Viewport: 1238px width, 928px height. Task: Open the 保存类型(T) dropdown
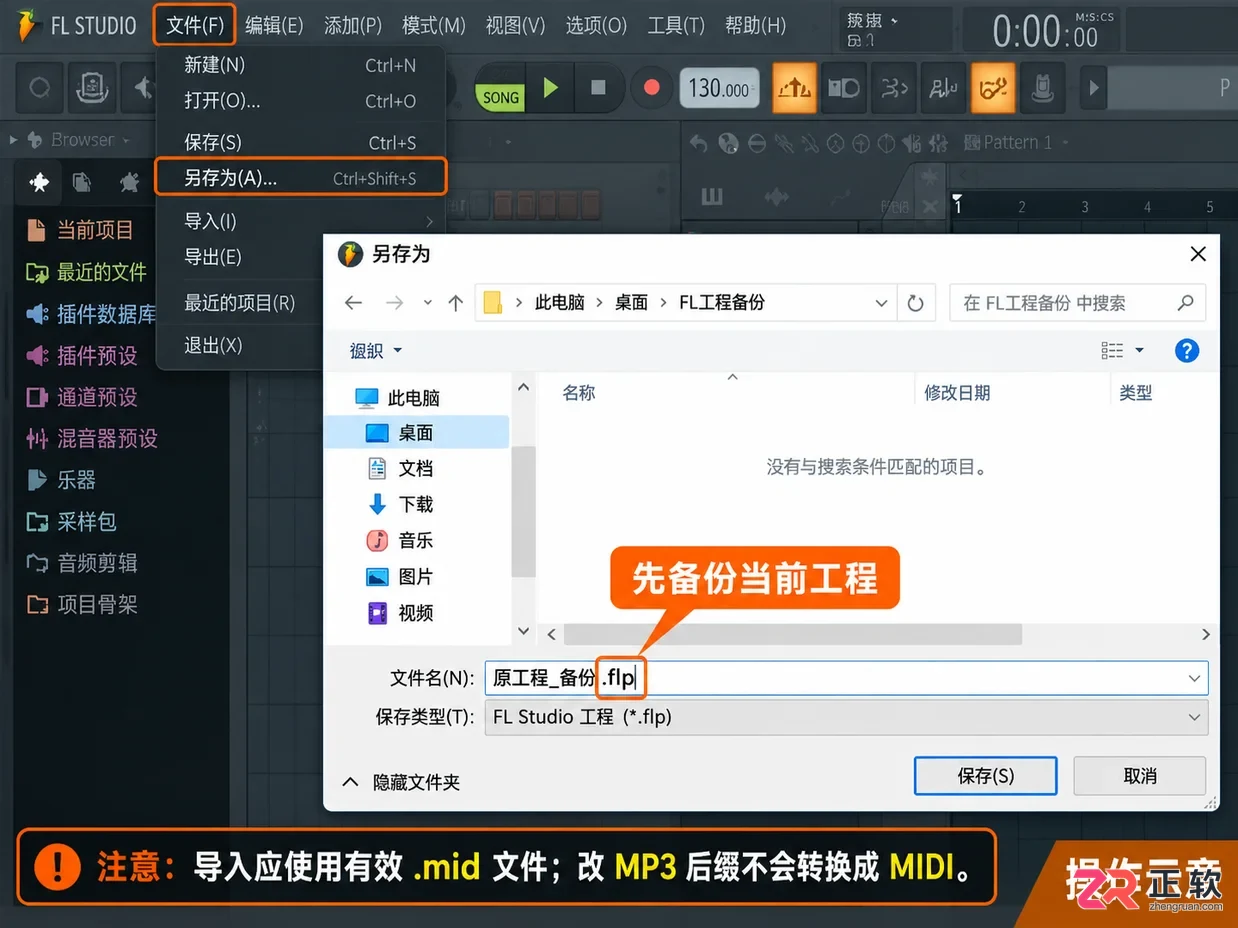pyautogui.click(x=846, y=717)
